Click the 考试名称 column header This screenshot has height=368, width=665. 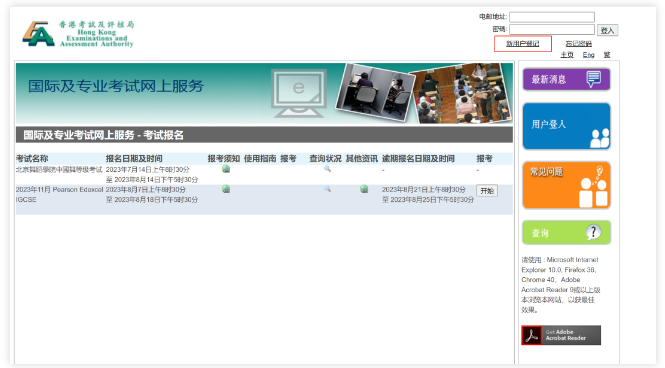click(32, 159)
